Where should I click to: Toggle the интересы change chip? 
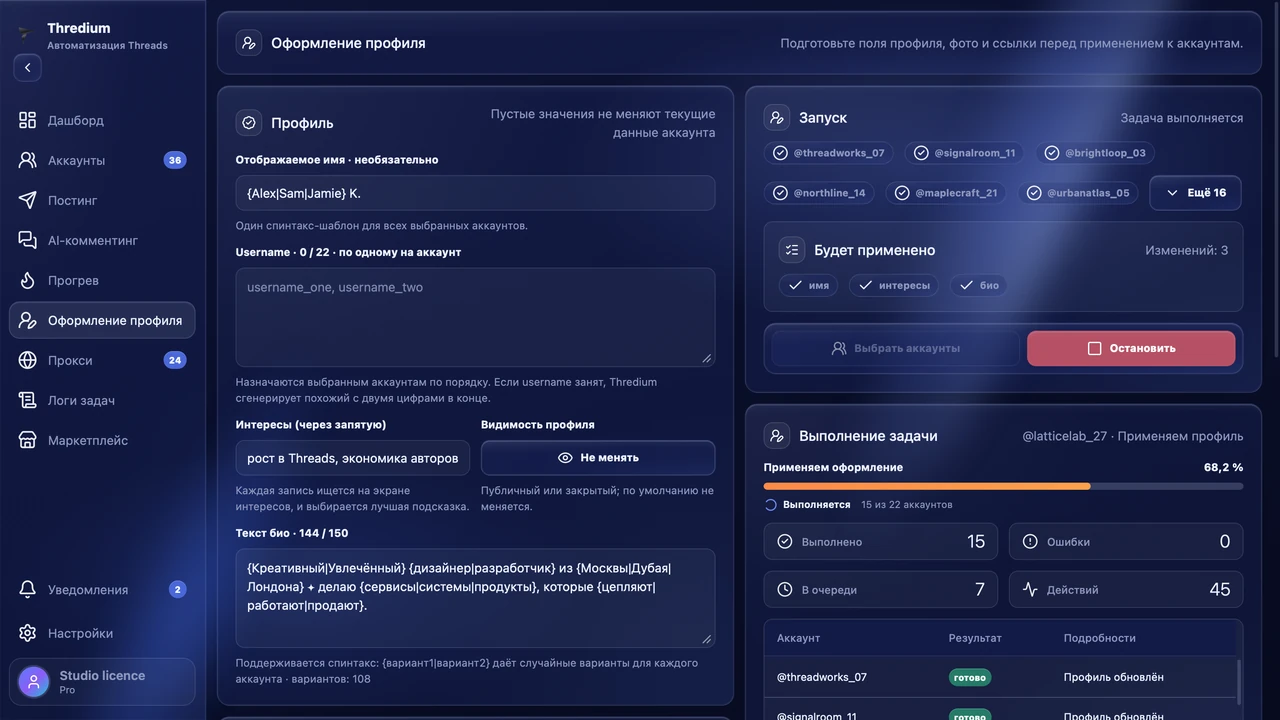pos(894,285)
